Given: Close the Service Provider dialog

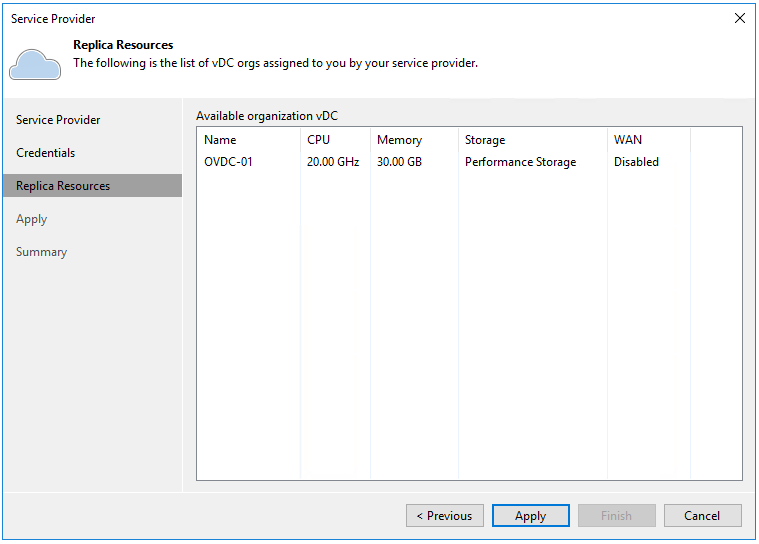Looking at the screenshot, I should (740, 18).
